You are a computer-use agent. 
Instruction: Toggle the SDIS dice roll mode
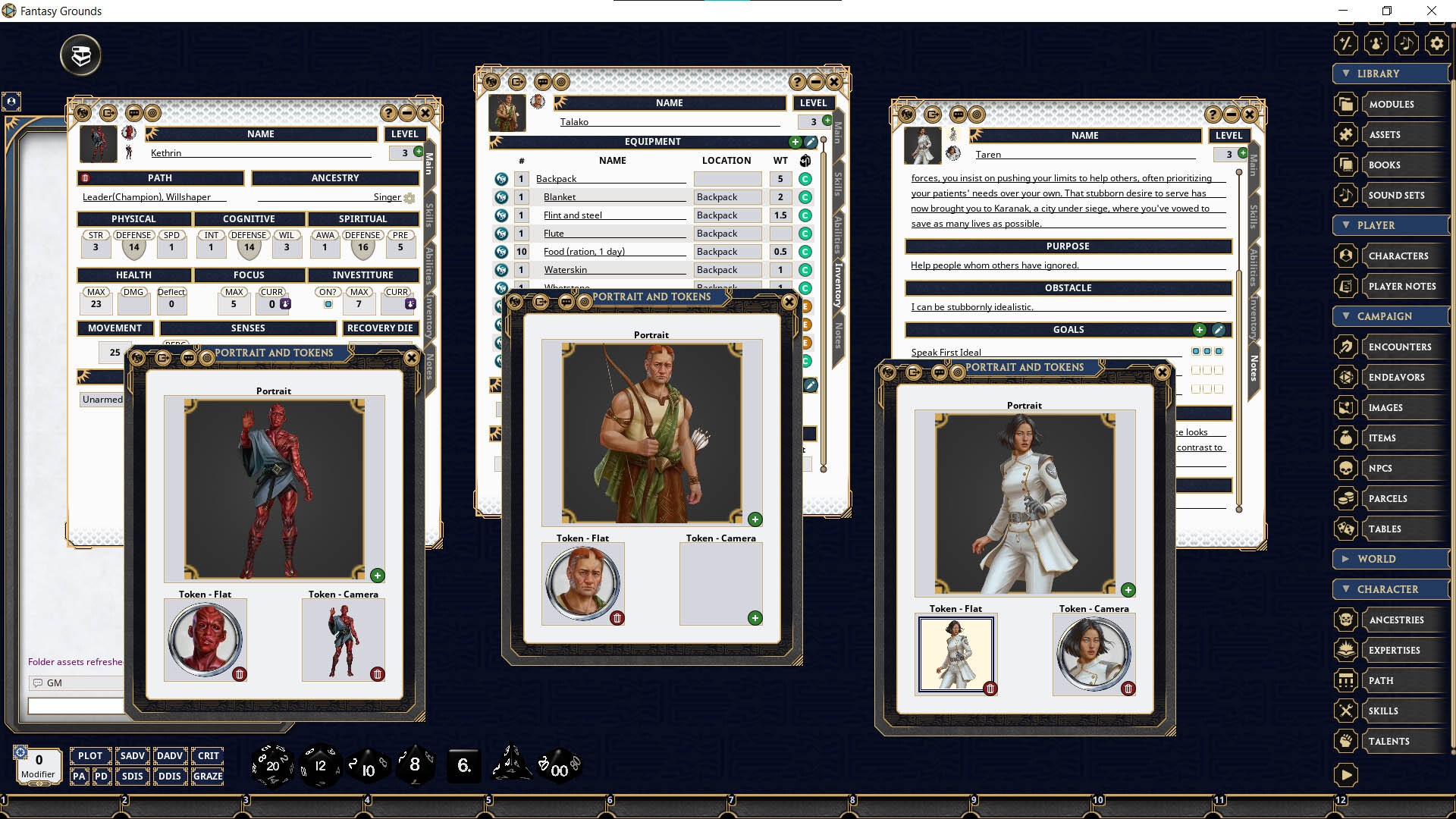tap(133, 776)
